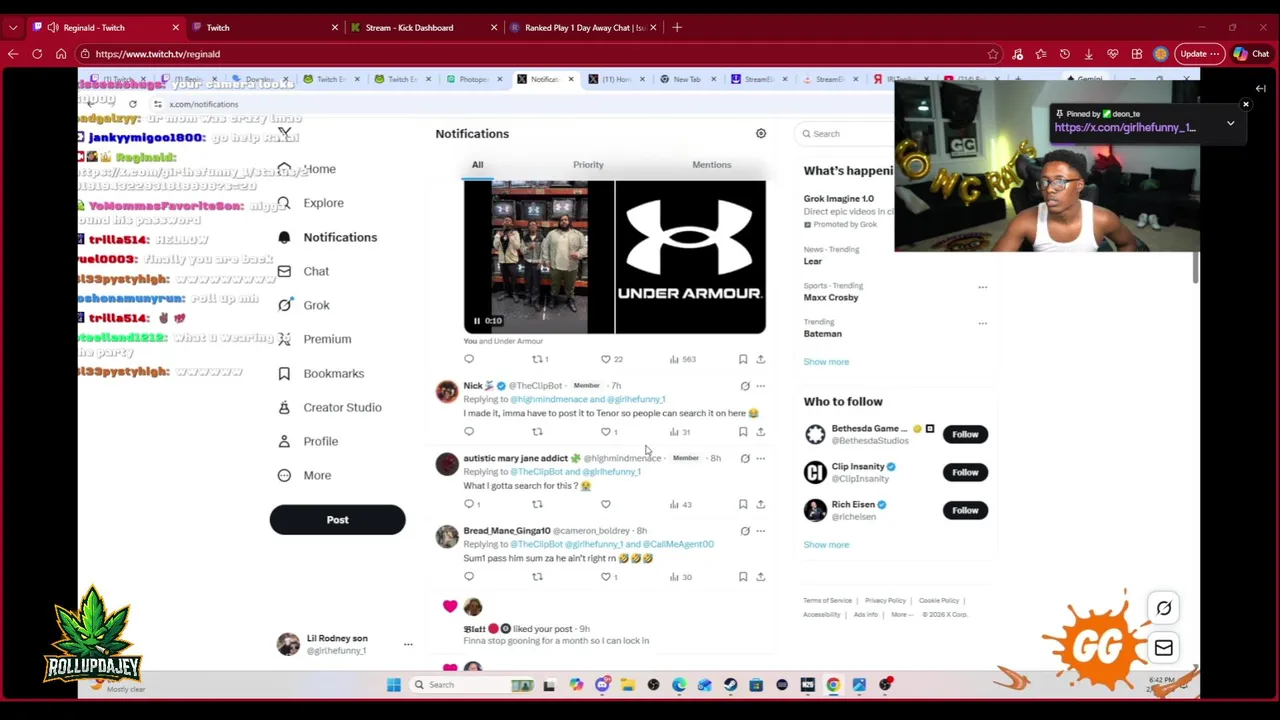Viewport: 1280px width, 720px height.
Task: Open more options on Bread_Mane_Ginga10's reply
Action: coord(761,531)
